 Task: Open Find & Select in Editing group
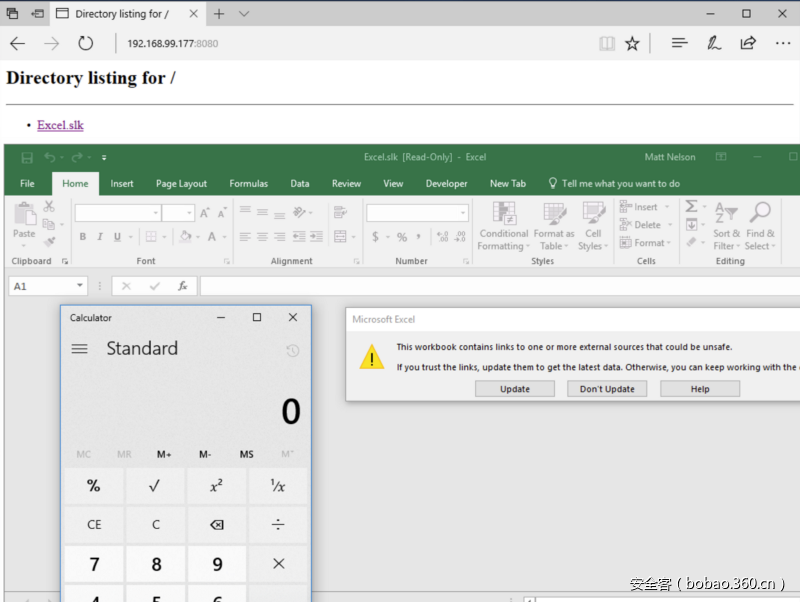tap(759, 226)
